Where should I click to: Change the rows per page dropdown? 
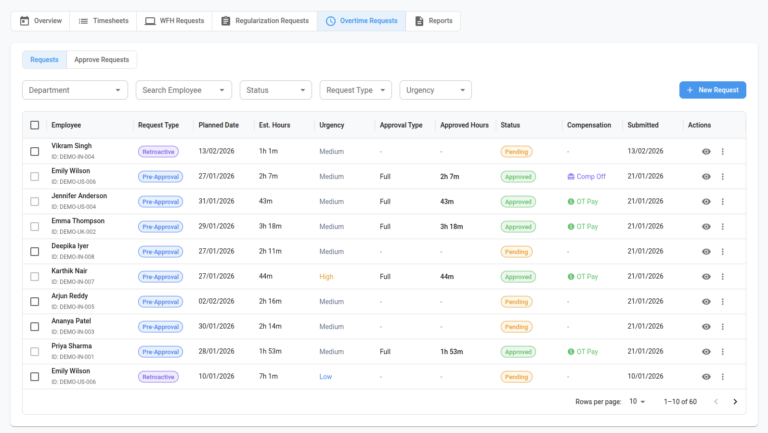tap(637, 401)
